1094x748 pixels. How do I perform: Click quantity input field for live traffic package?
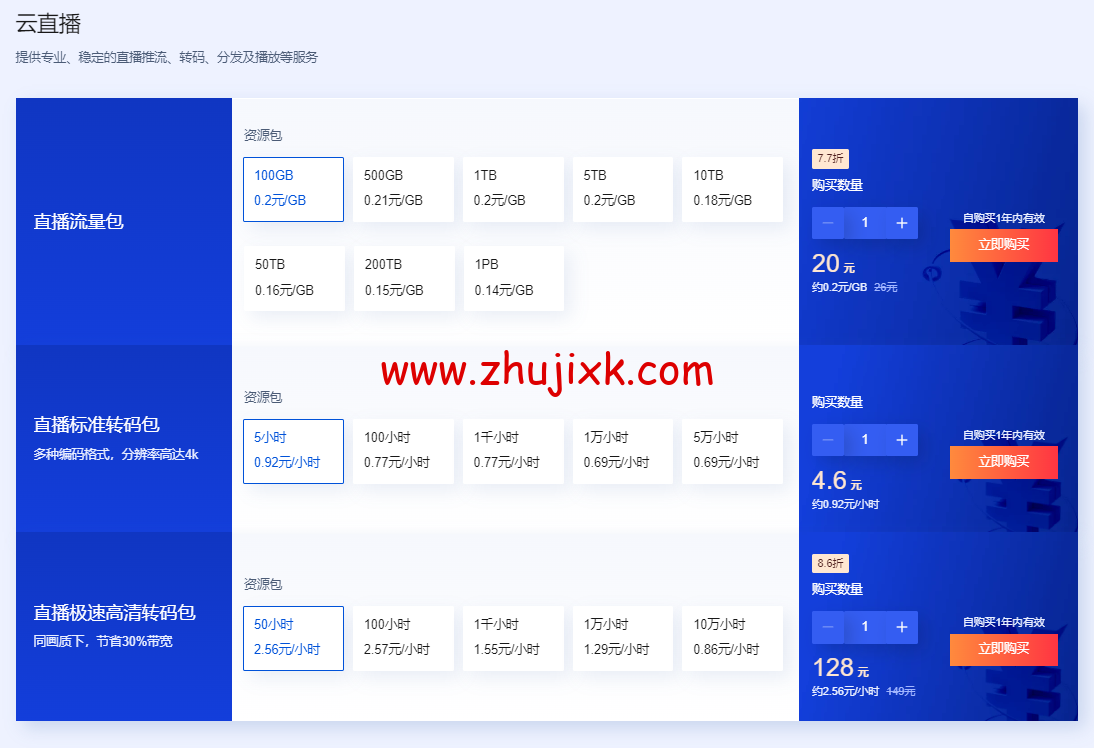[865, 223]
